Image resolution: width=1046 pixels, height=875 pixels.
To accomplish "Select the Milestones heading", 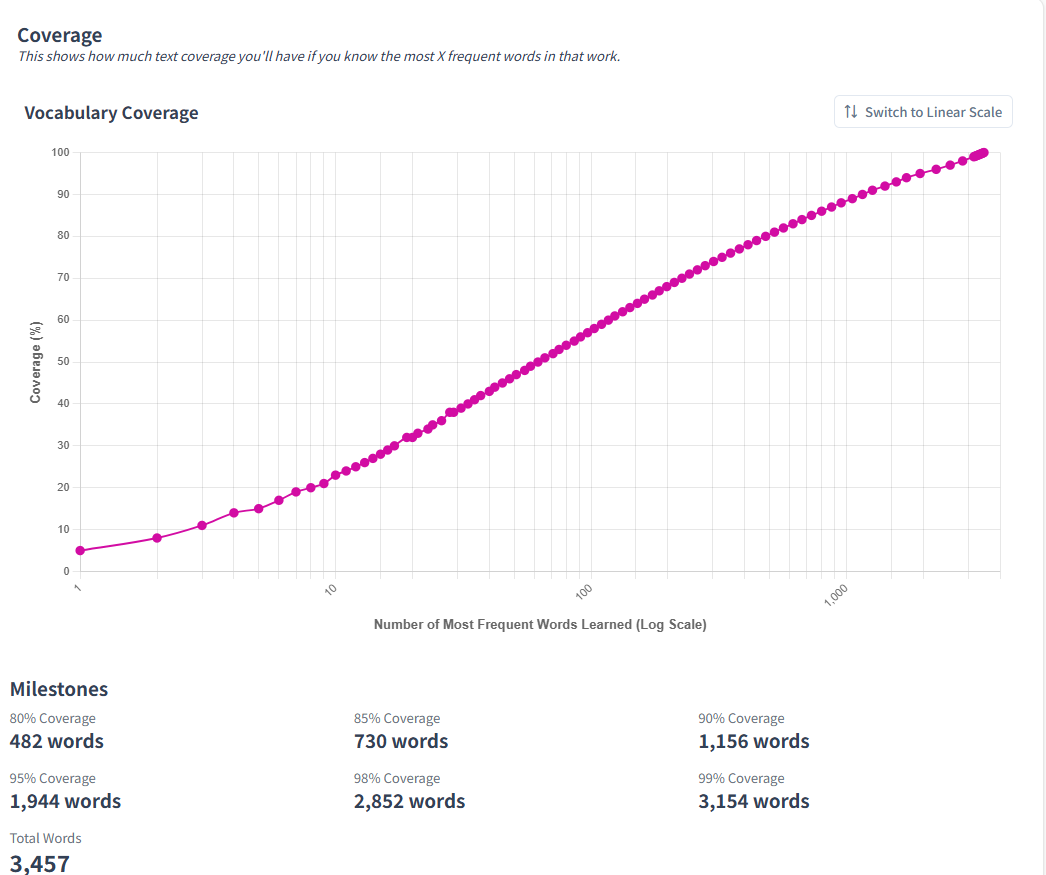I will (59, 689).
